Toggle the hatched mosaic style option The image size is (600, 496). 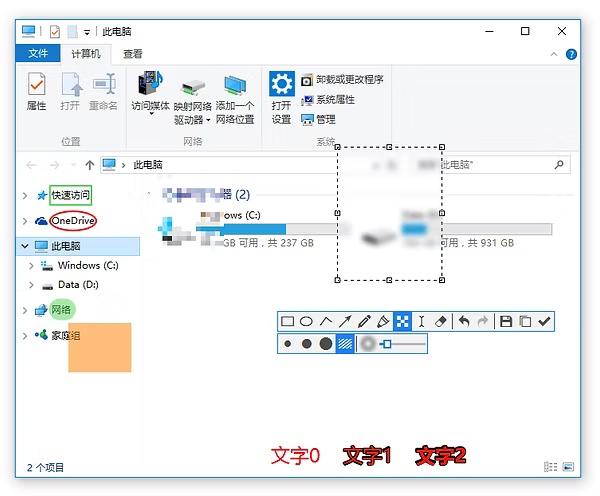pos(345,344)
